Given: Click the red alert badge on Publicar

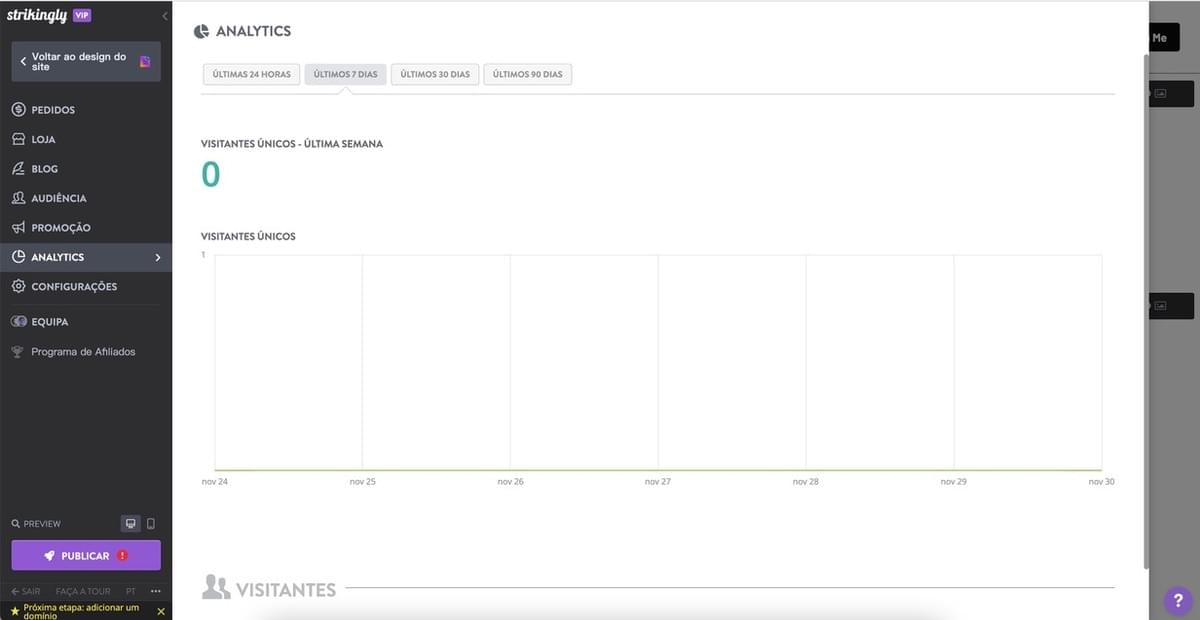Looking at the screenshot, I should click(122, 555).
